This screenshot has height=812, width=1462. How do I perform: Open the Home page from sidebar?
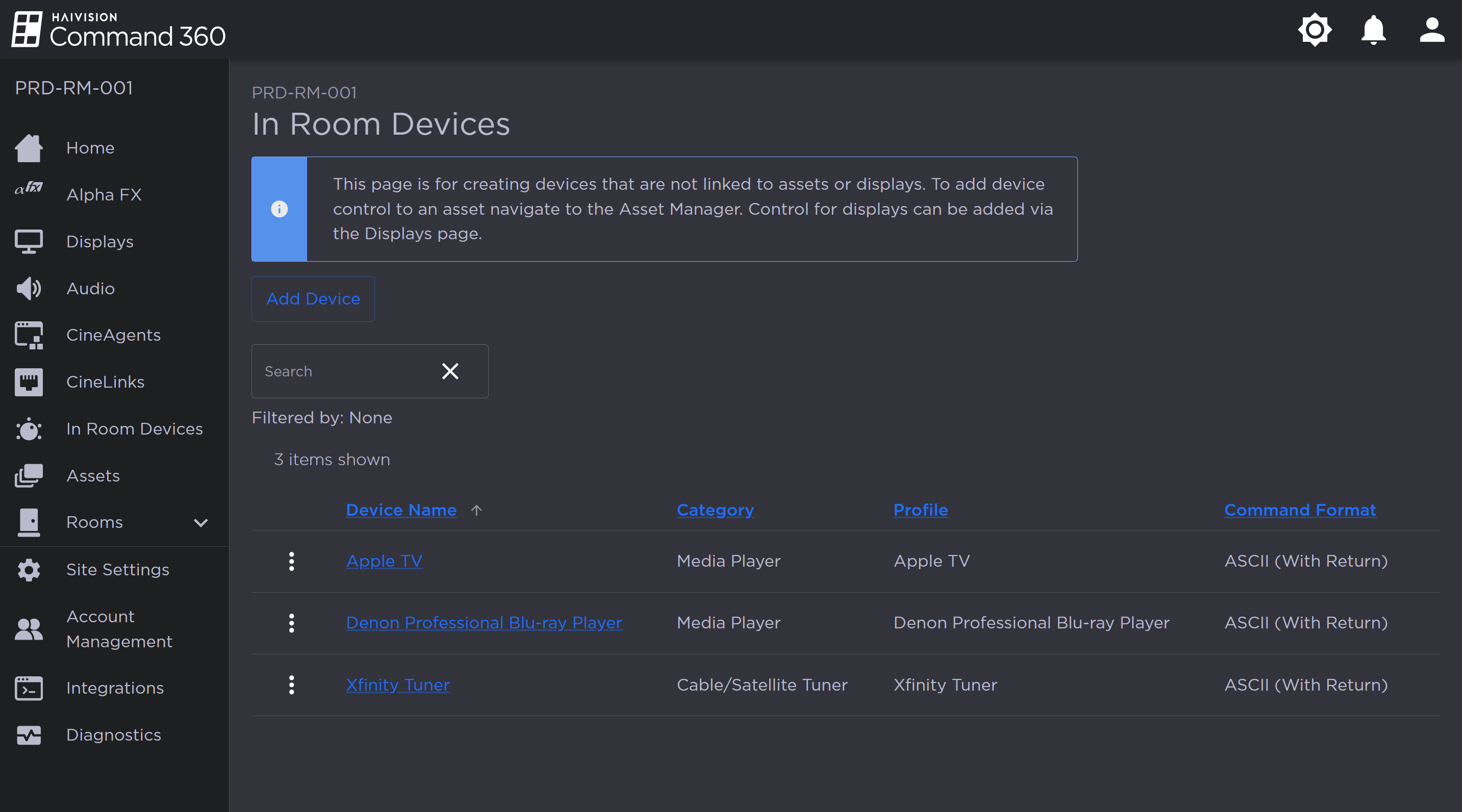pyautogui.click(x=90, y=147)
